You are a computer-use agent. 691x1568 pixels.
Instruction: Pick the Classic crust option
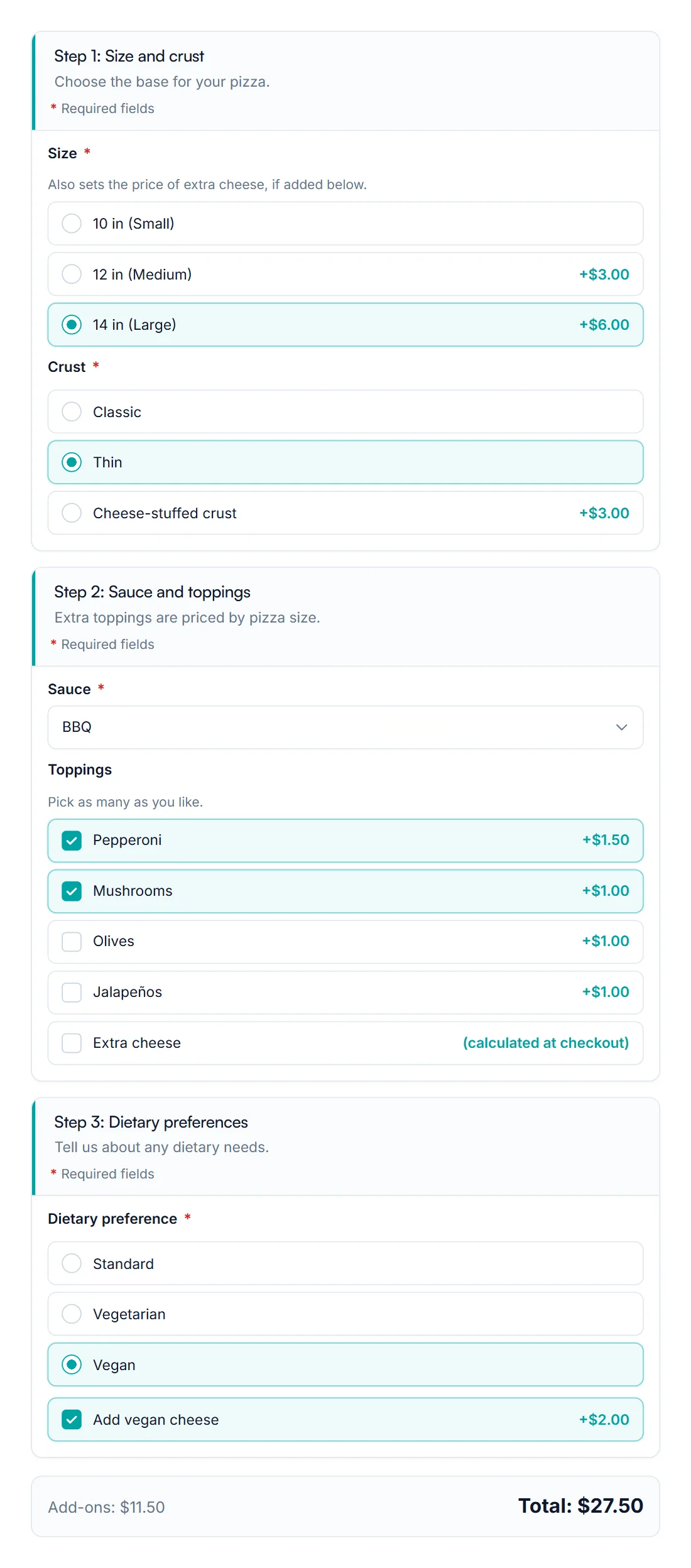point(345,411)
